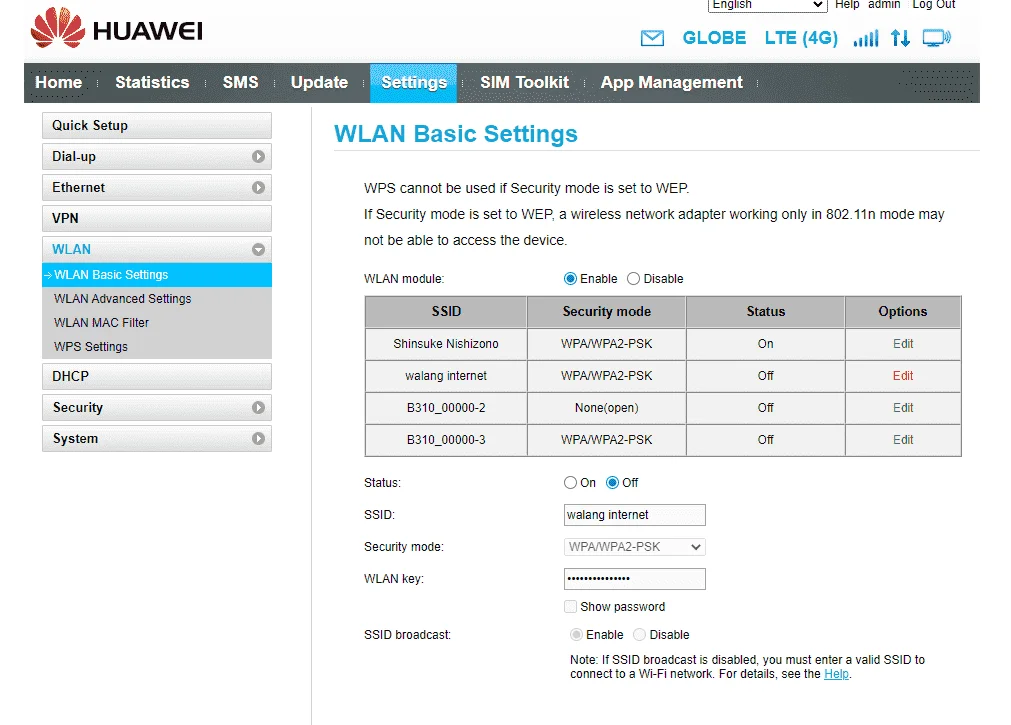Set Status to Off
The image size is (1011, 725).
[x=613, y=482]
